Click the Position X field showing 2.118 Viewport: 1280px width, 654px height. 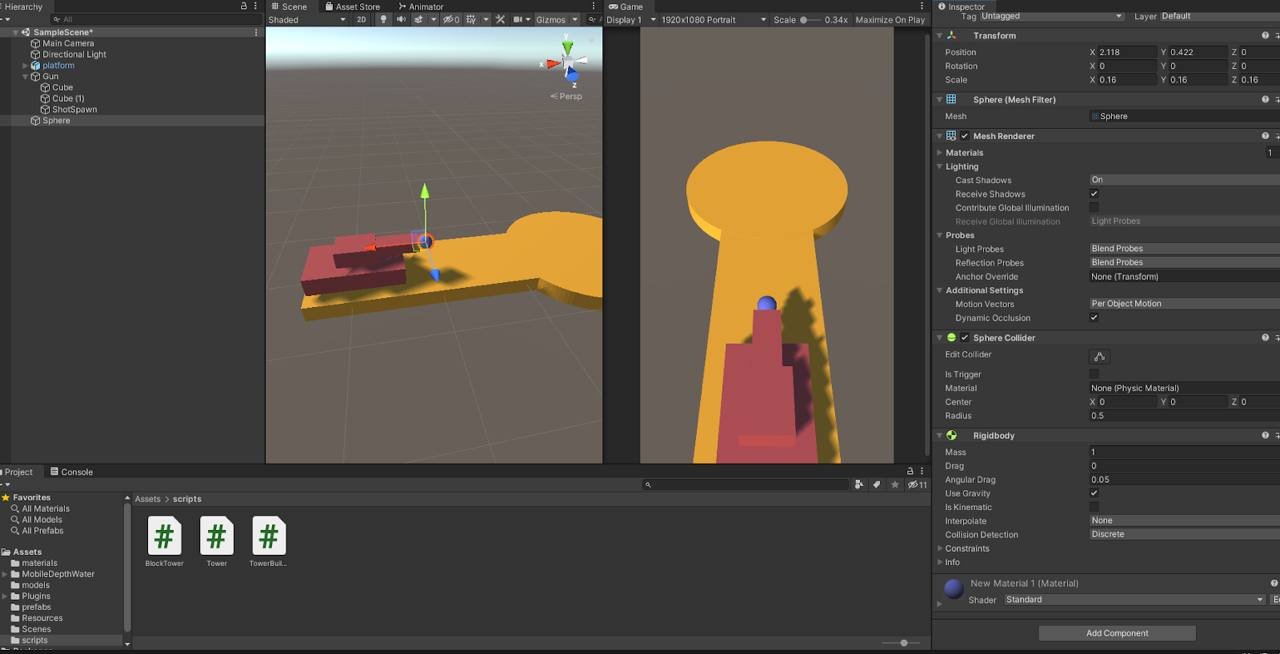1127,52
